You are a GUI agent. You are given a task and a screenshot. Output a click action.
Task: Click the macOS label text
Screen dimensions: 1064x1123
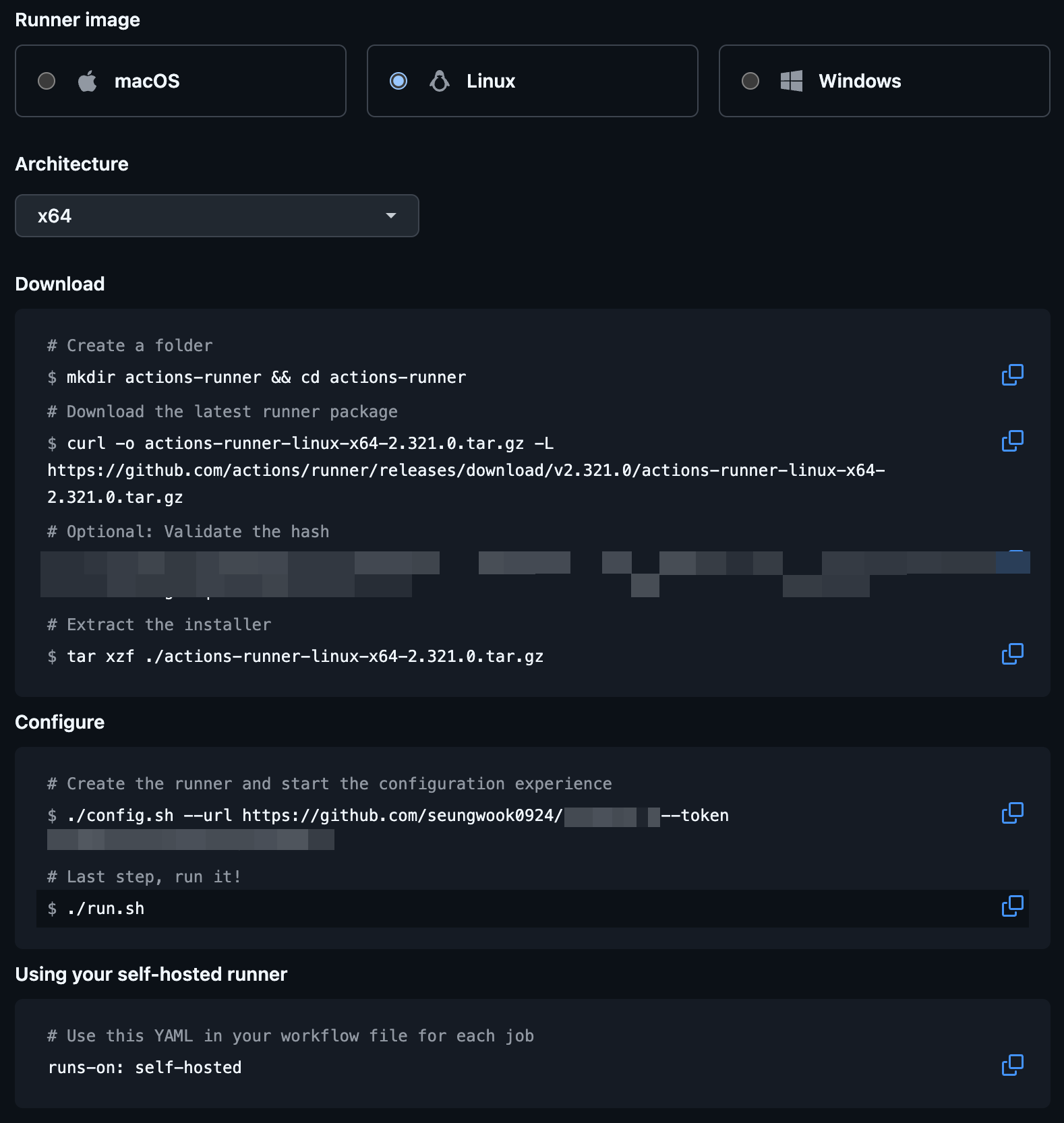147,81
